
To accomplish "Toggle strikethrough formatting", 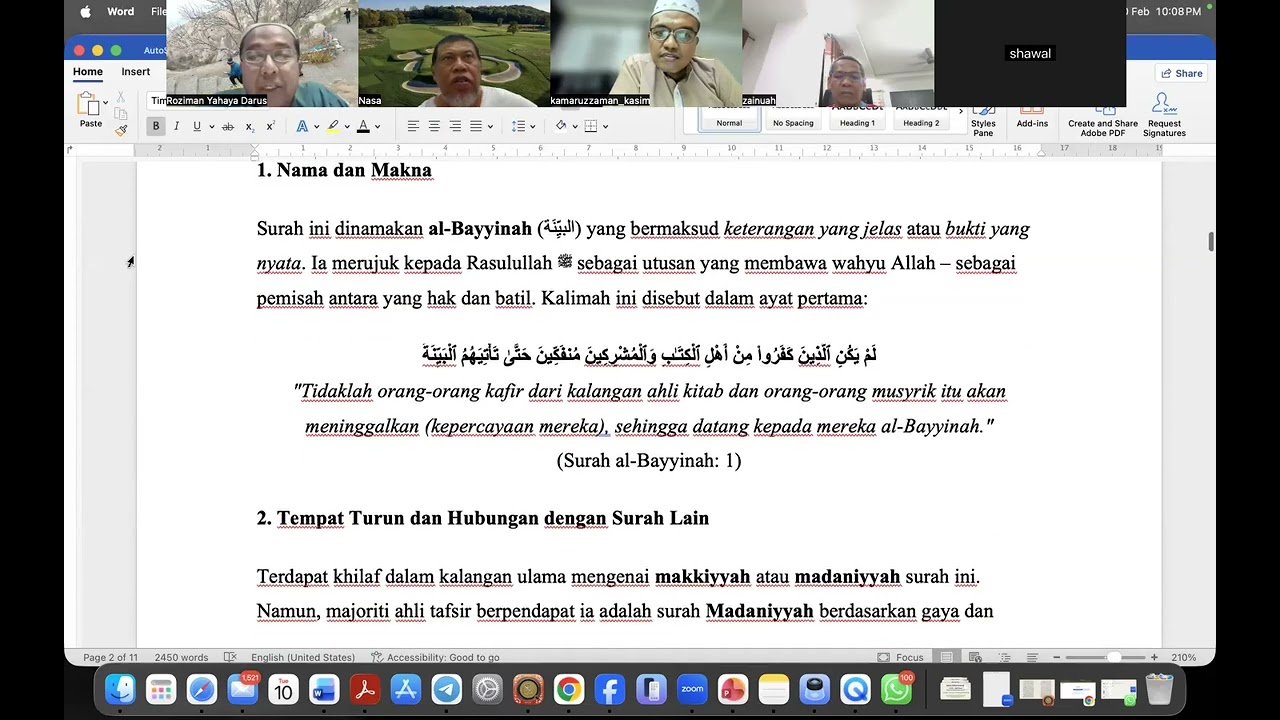I will [x=228, y=126].
